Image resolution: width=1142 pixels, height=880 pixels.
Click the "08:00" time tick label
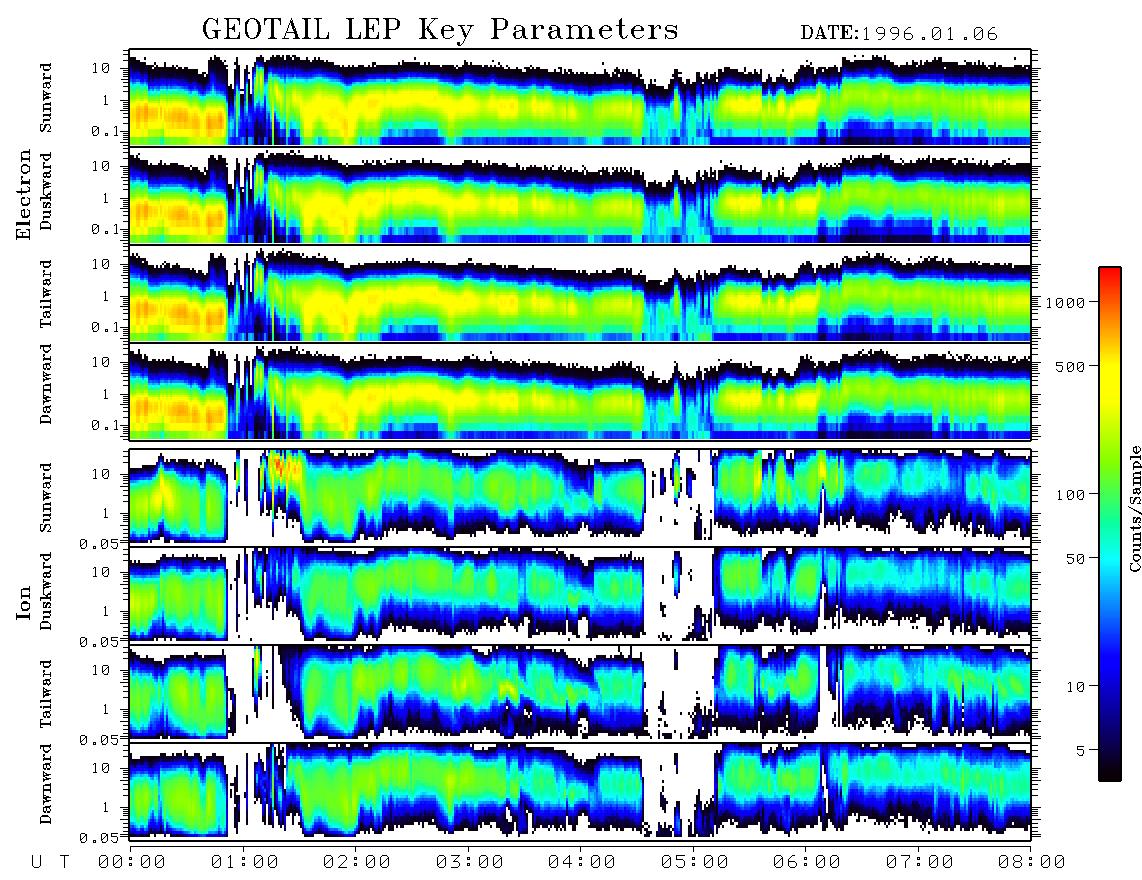[x=1031, y=862]
